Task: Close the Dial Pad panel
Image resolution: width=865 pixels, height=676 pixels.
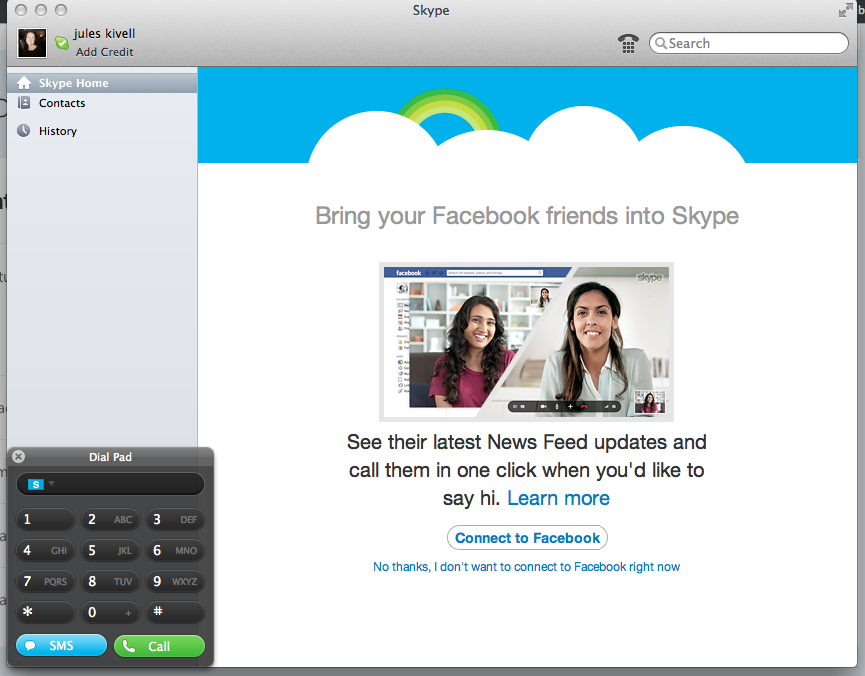Action: pos(18,456)
